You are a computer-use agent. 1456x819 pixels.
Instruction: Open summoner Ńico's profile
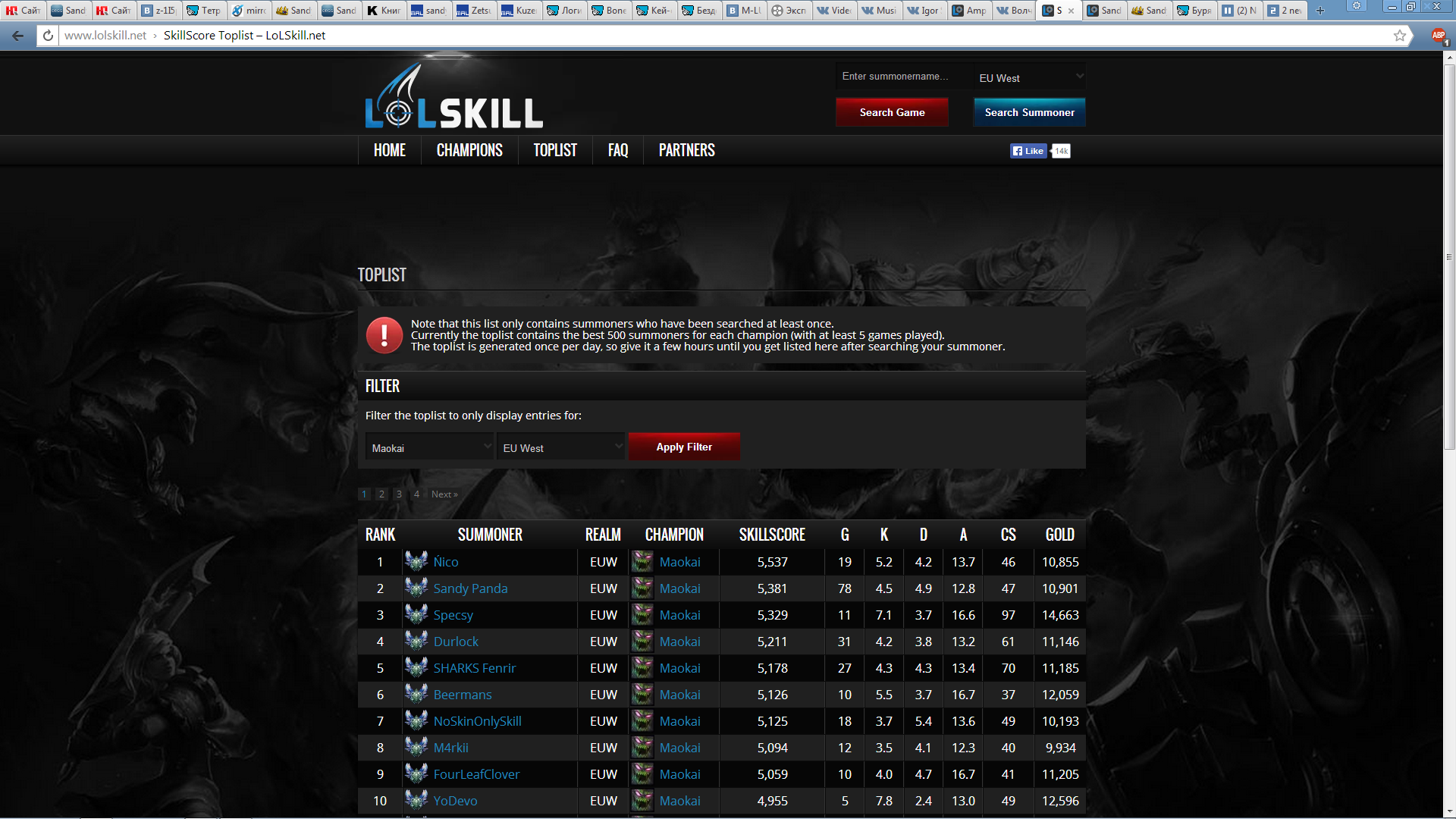446,562
